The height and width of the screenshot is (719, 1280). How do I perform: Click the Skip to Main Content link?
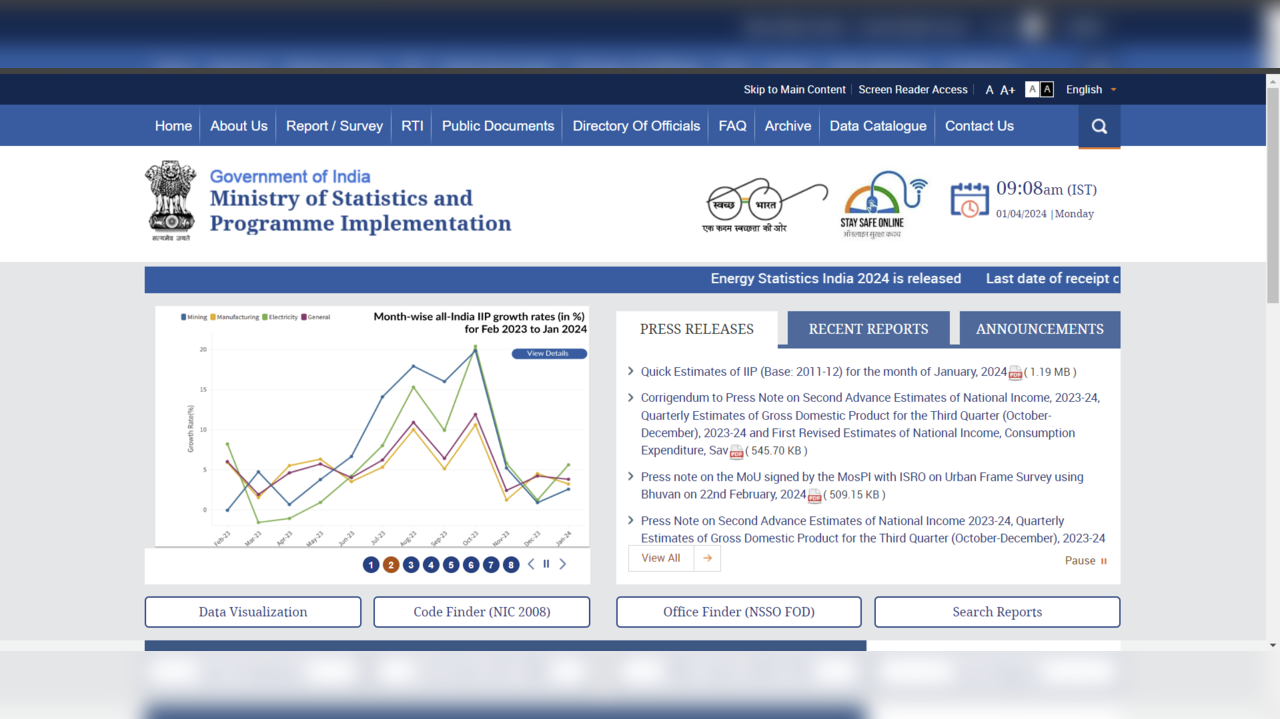794,89
